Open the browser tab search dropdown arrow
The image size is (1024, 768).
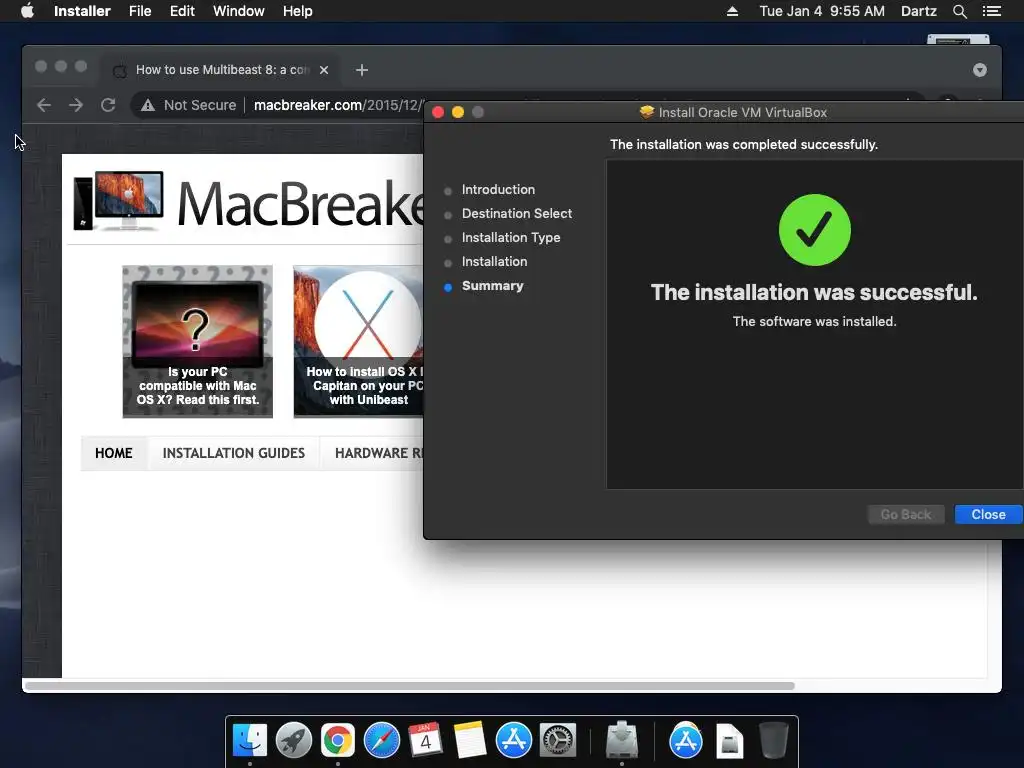pyautogui.click(x=980, y=70)
